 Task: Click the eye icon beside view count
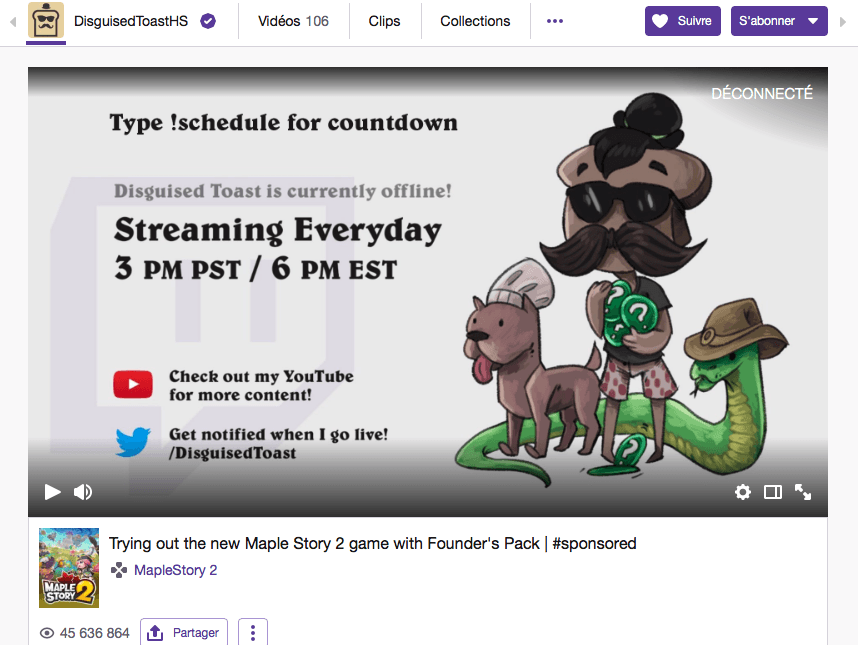[x=47, y=633]
